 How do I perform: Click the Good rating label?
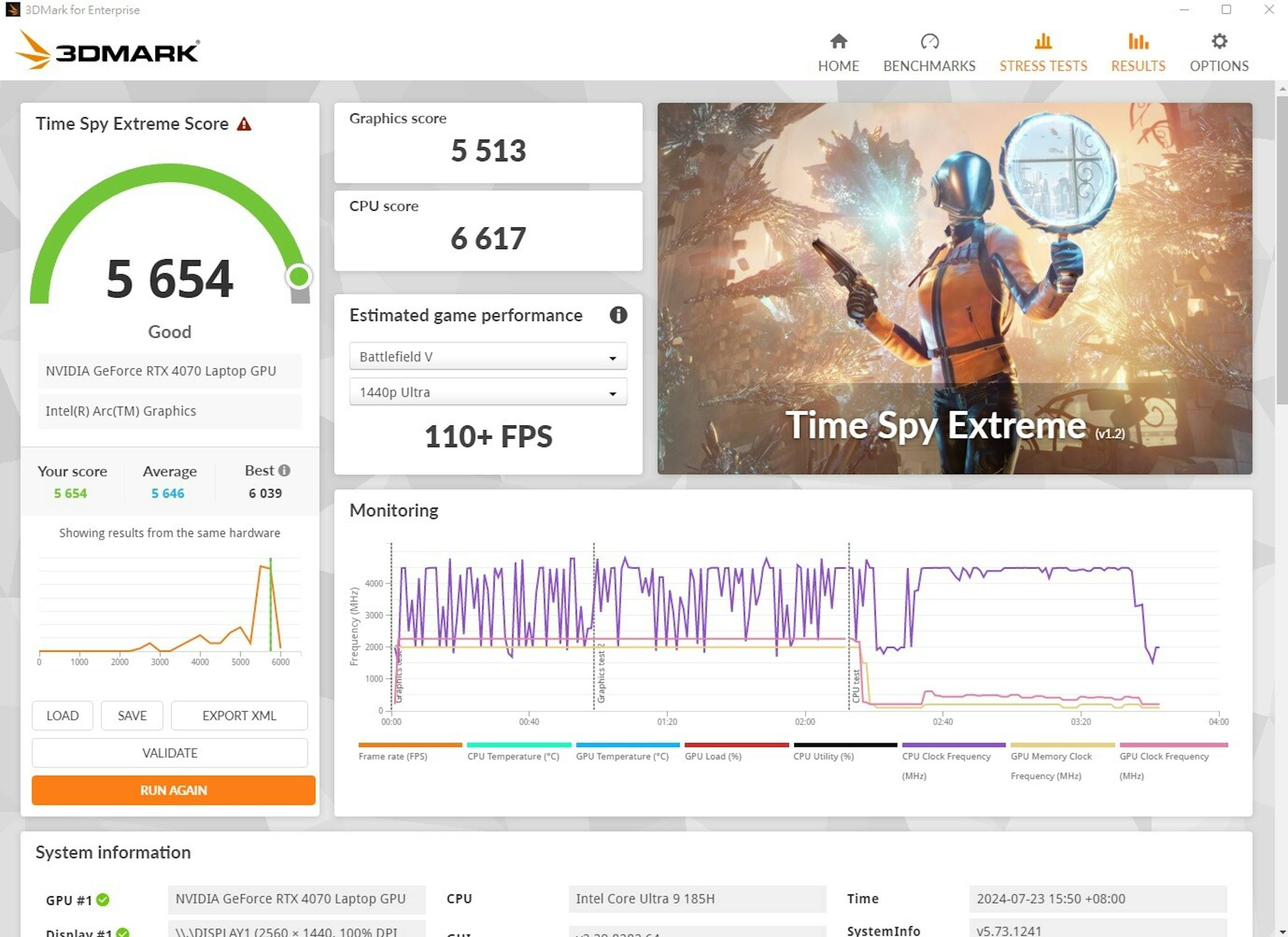tap(169, 332)
